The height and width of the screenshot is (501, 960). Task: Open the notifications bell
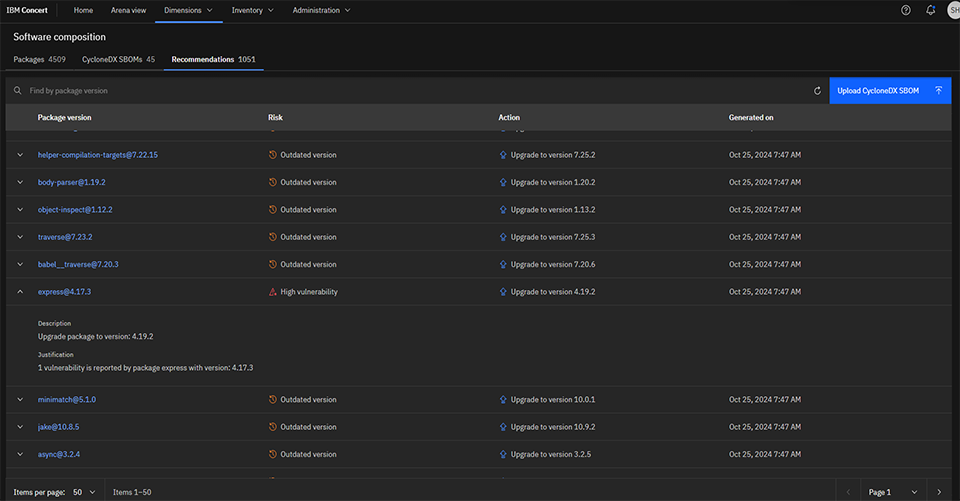(931, 10)
